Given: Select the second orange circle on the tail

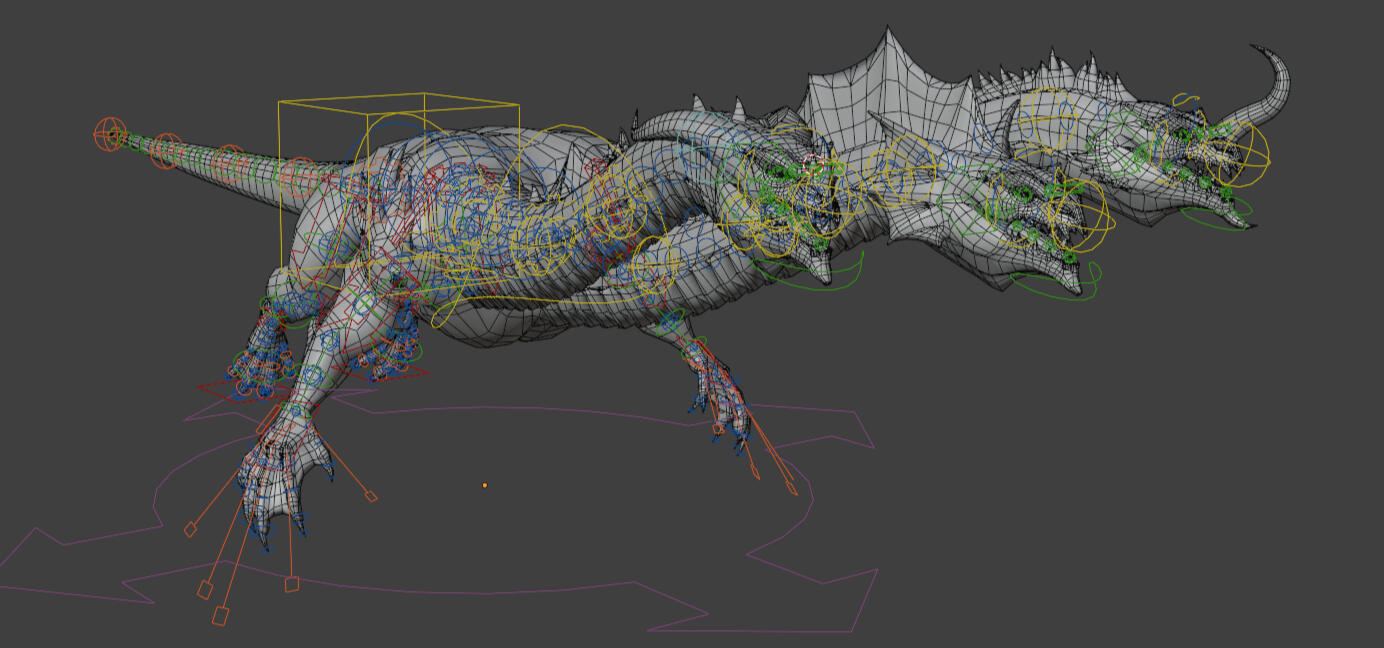Looking at the screenshot, I should click(166, 150).
